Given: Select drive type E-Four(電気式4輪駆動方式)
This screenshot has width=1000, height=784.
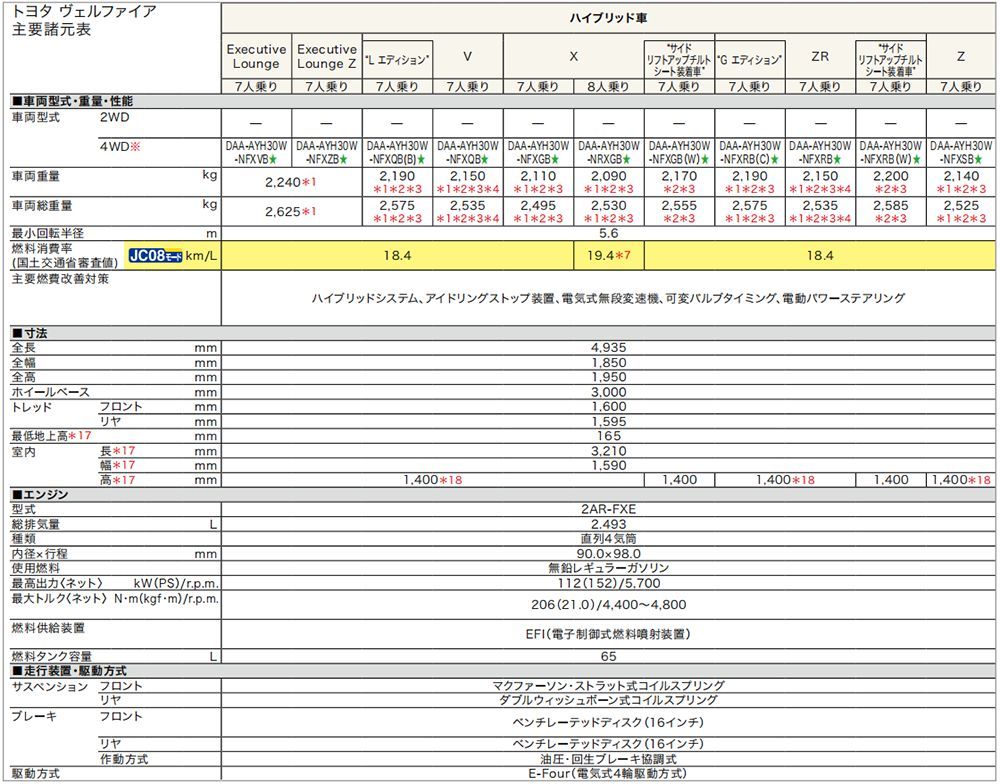Looking at the screenshot, I should tap(608, 774).
